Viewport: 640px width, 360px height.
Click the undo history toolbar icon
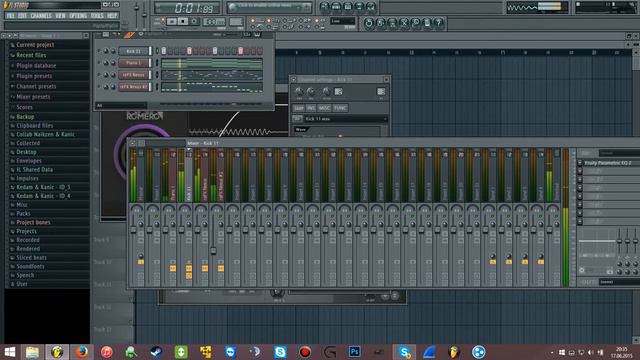click(x=369, y=23)
